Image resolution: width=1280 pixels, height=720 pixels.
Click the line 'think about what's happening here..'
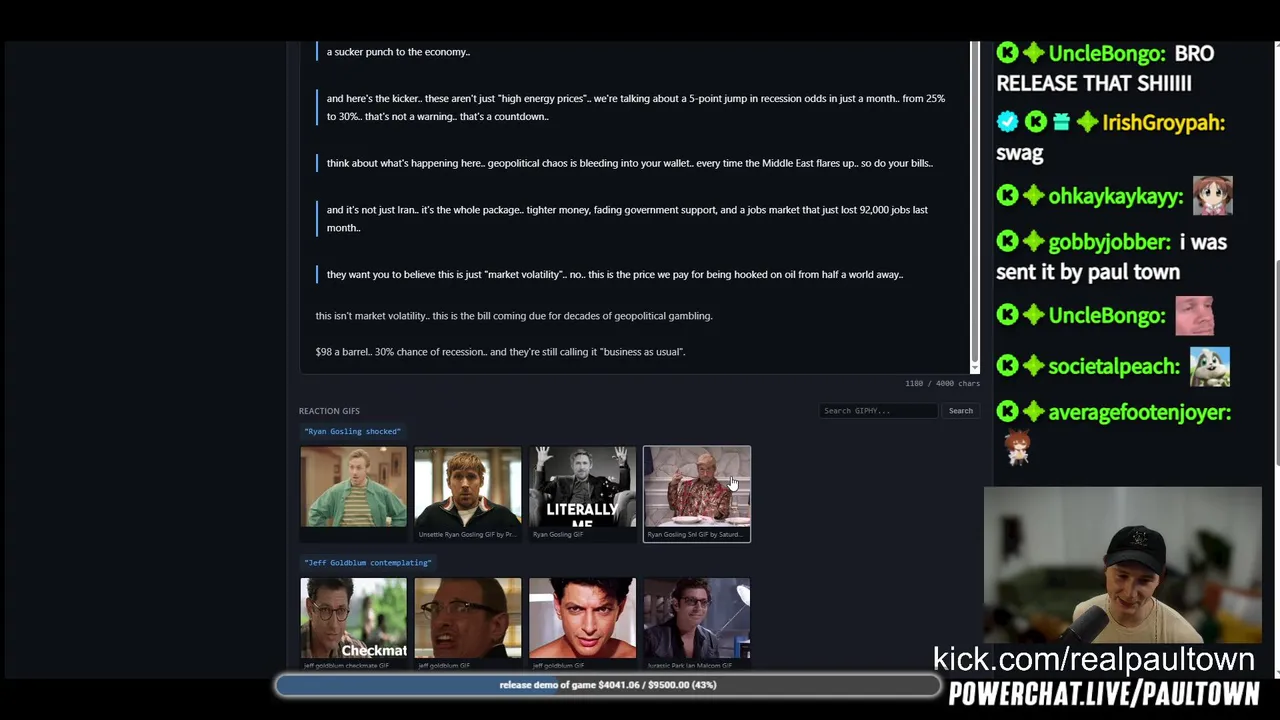[630, 163]
